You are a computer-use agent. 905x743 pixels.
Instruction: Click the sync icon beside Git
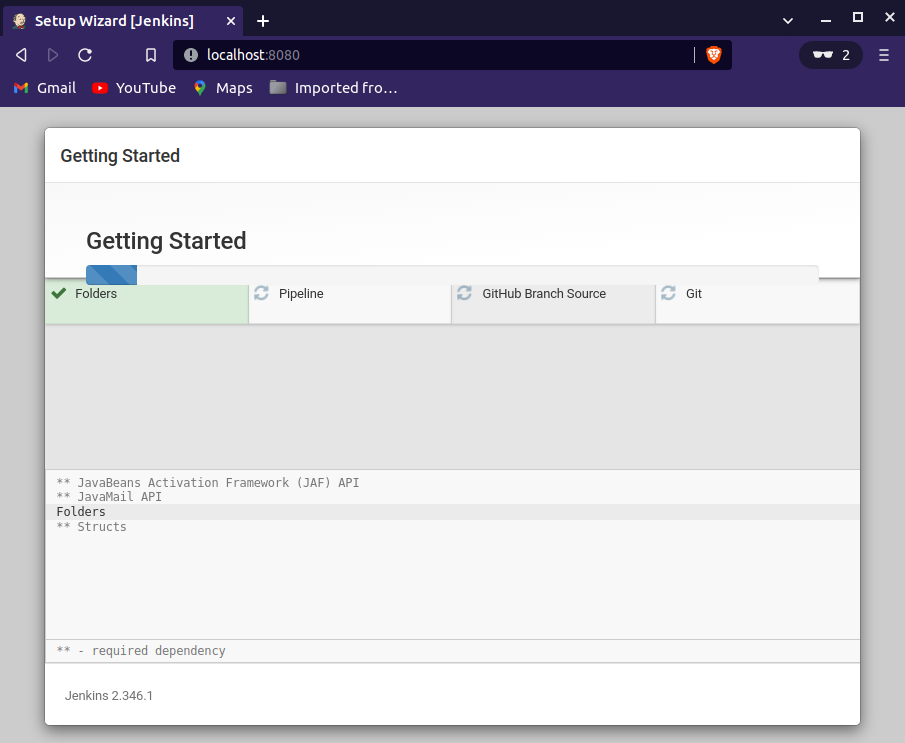pyautogui.click(x=669, y=293)
